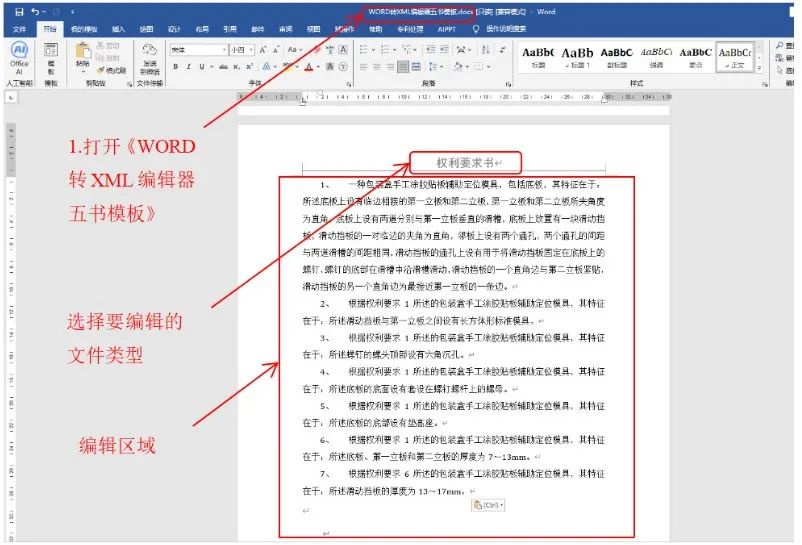Switch to the 插入 Insert tab
Viewport: 802px width, 545px height.
point(119,29)
